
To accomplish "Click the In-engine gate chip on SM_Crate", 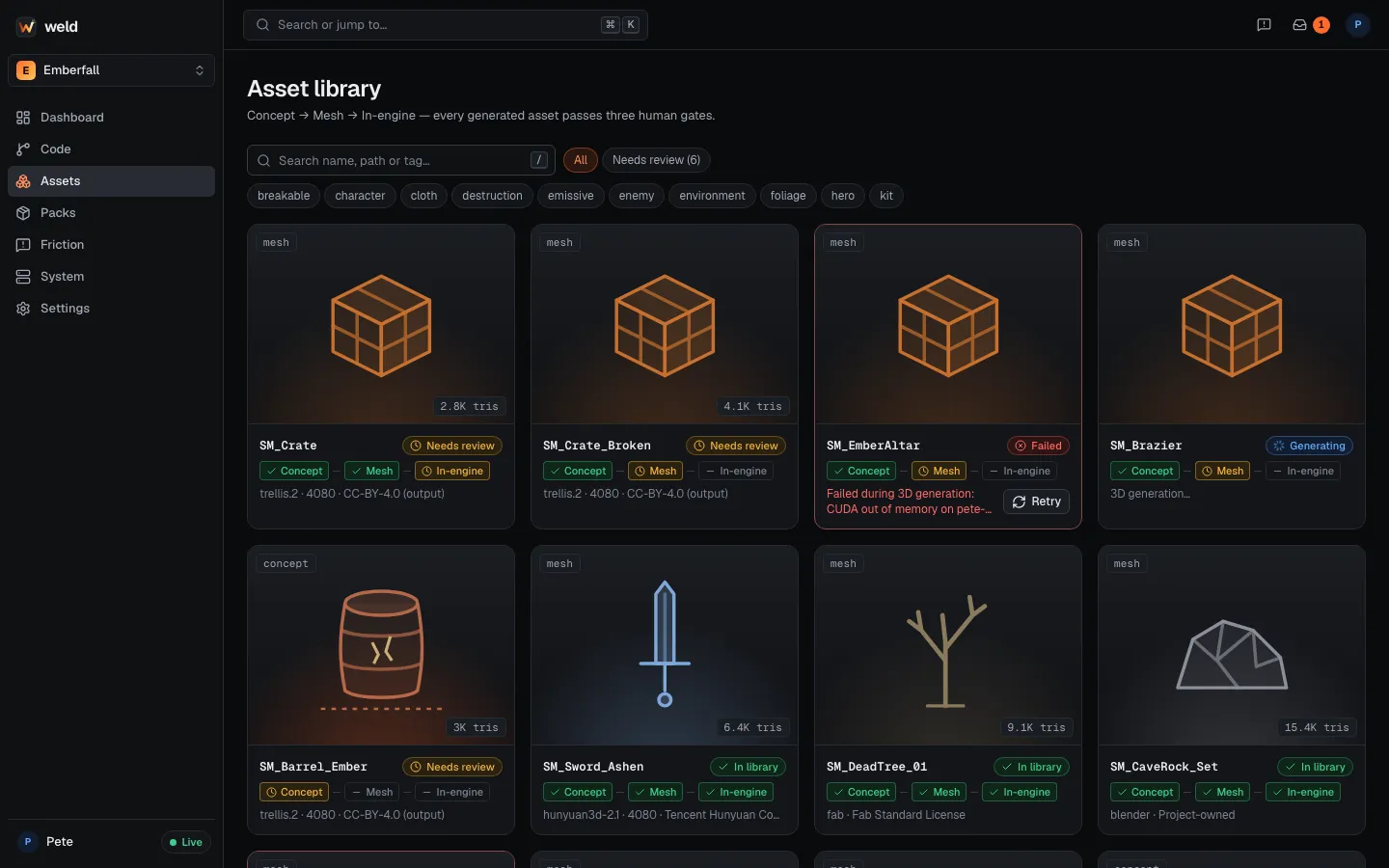I will click(452, 471).
